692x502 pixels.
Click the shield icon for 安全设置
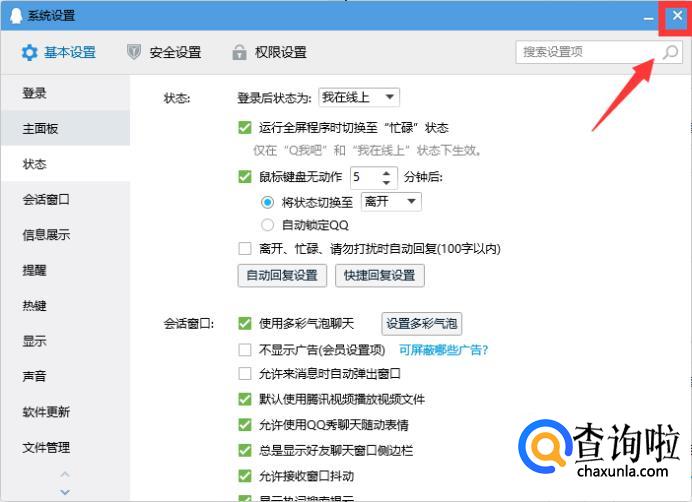click(134, 52)
